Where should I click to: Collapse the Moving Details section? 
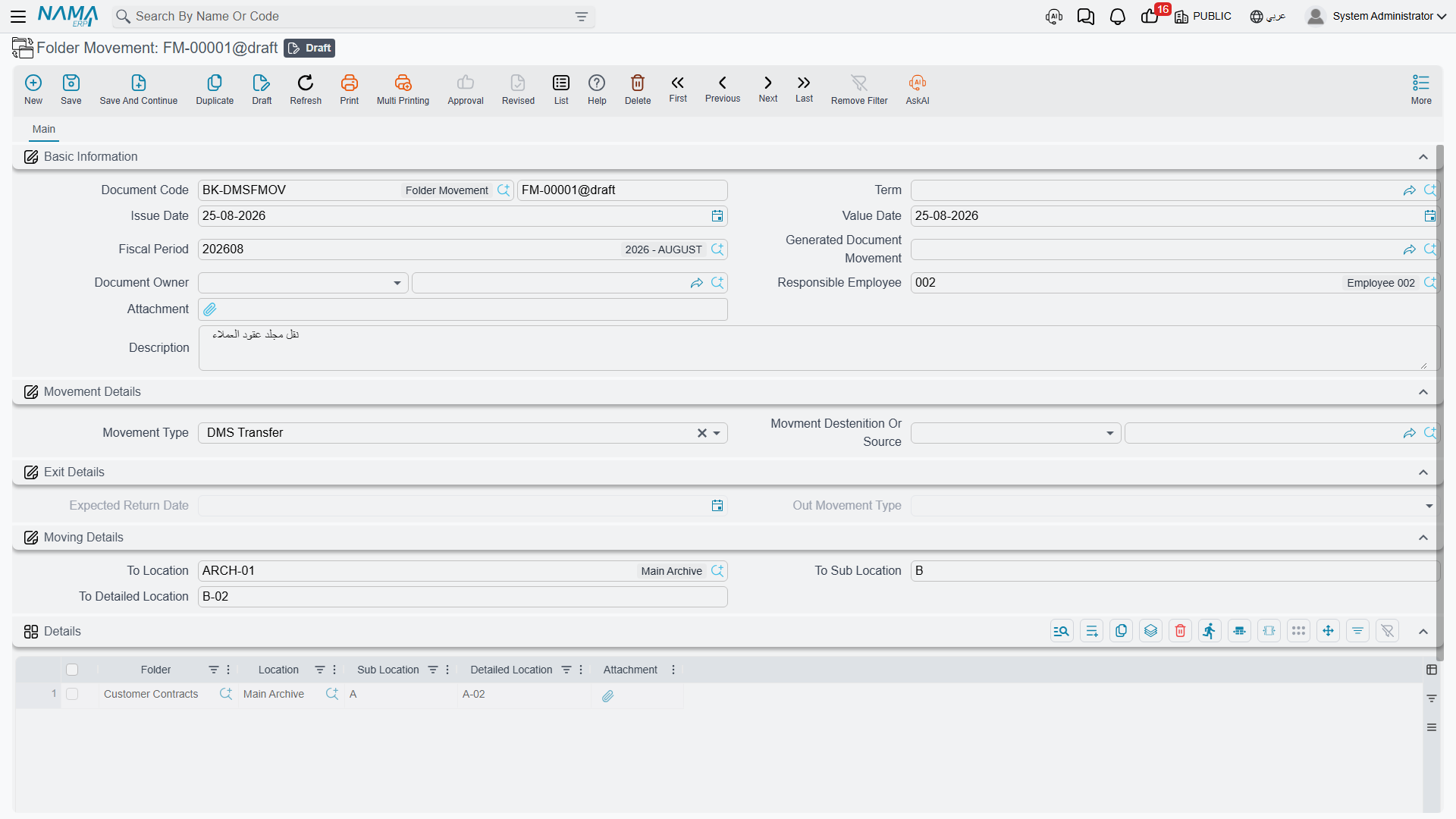1423,538
